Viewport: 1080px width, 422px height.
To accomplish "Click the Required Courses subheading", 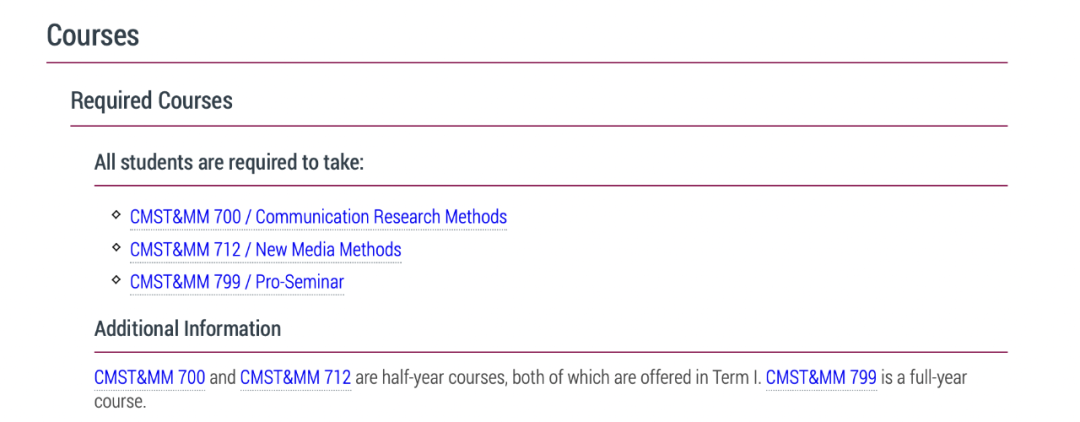I will [152, 101].
